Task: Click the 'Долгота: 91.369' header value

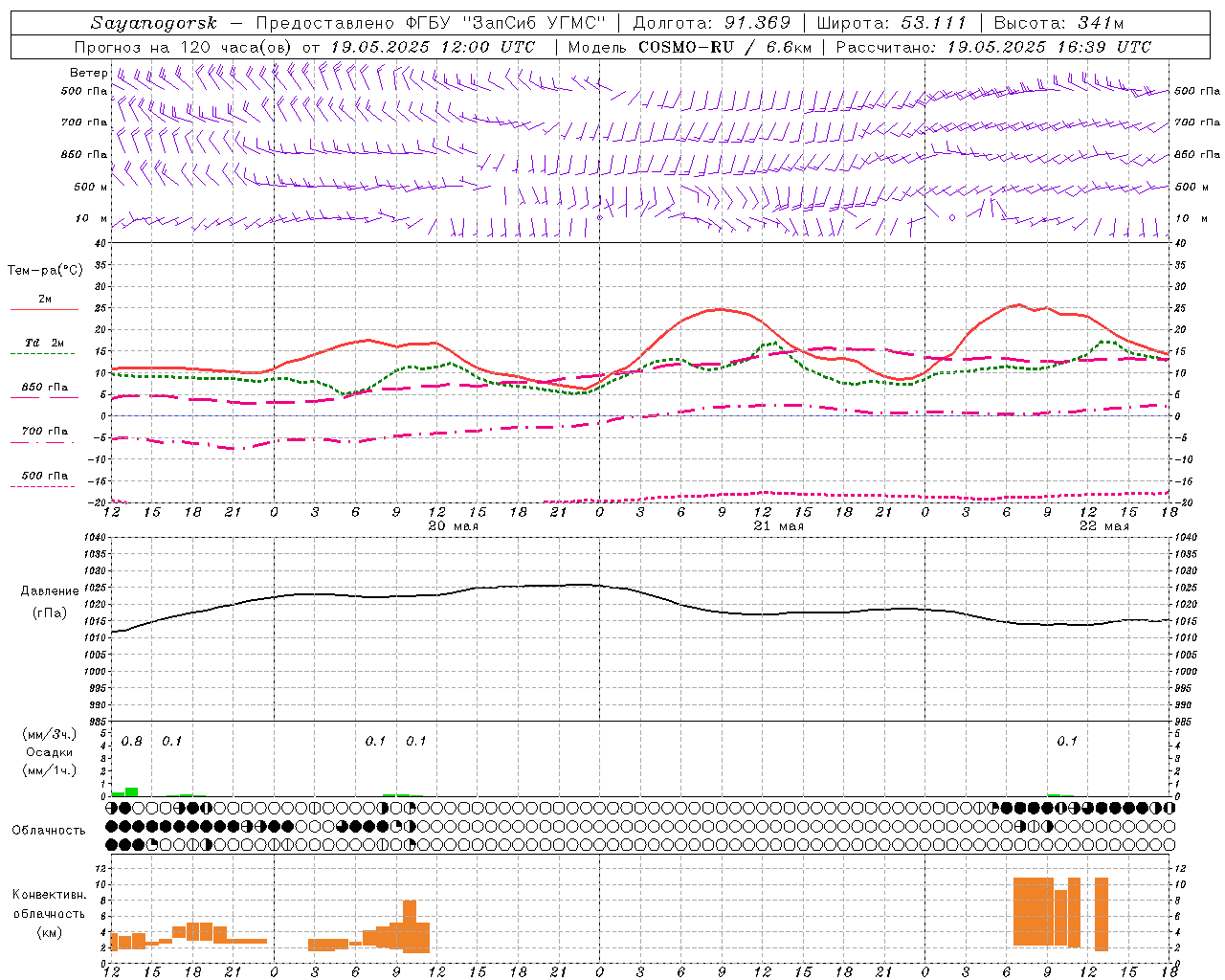Action: tap(712, 23)
